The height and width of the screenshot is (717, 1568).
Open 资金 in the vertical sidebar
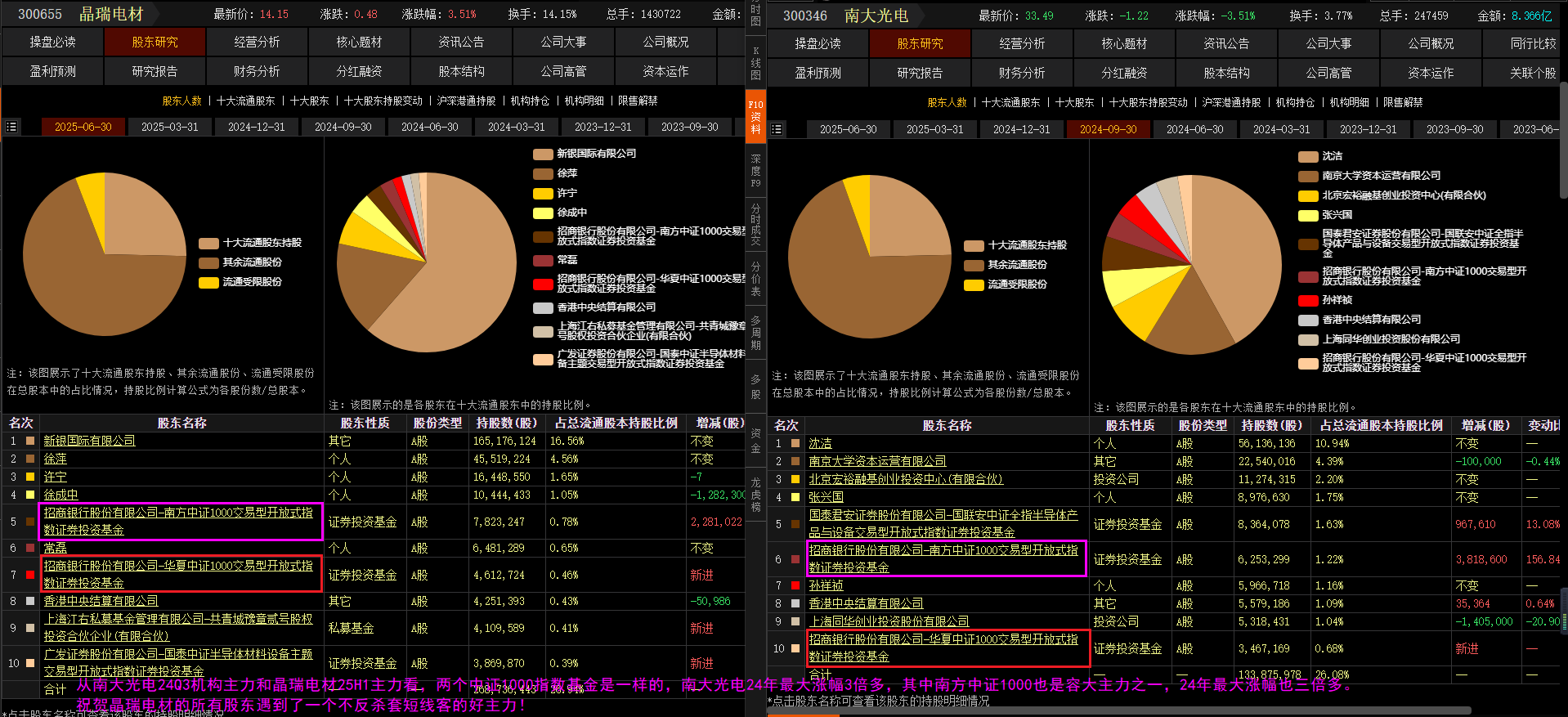[755, 440]
